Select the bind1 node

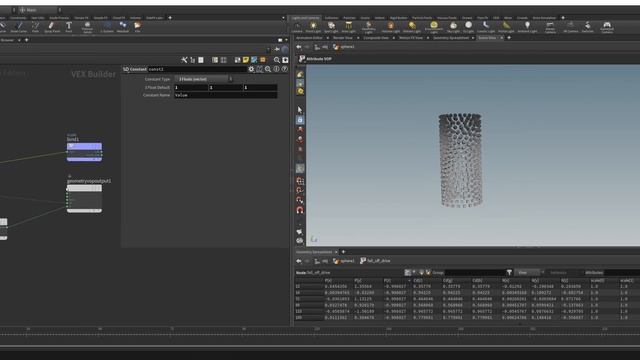tap(84, 151)
